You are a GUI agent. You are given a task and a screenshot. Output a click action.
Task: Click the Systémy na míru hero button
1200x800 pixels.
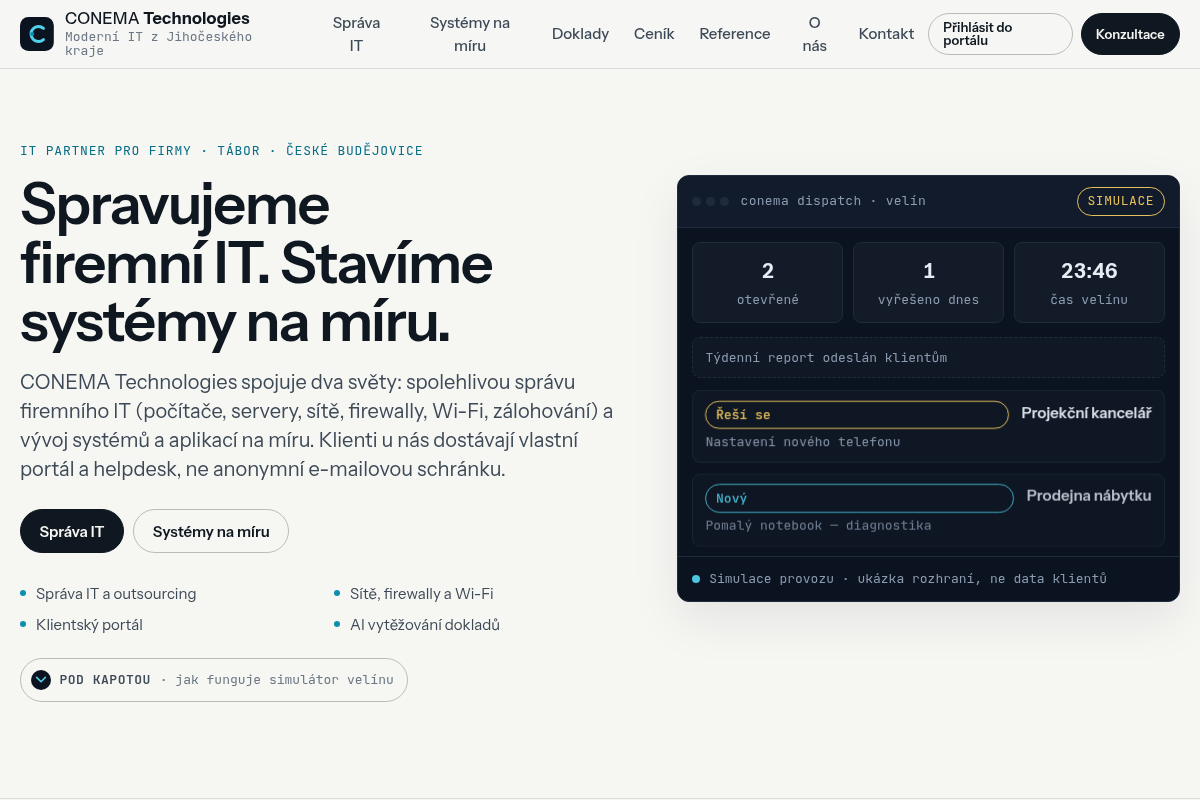(x=211, y=531)
